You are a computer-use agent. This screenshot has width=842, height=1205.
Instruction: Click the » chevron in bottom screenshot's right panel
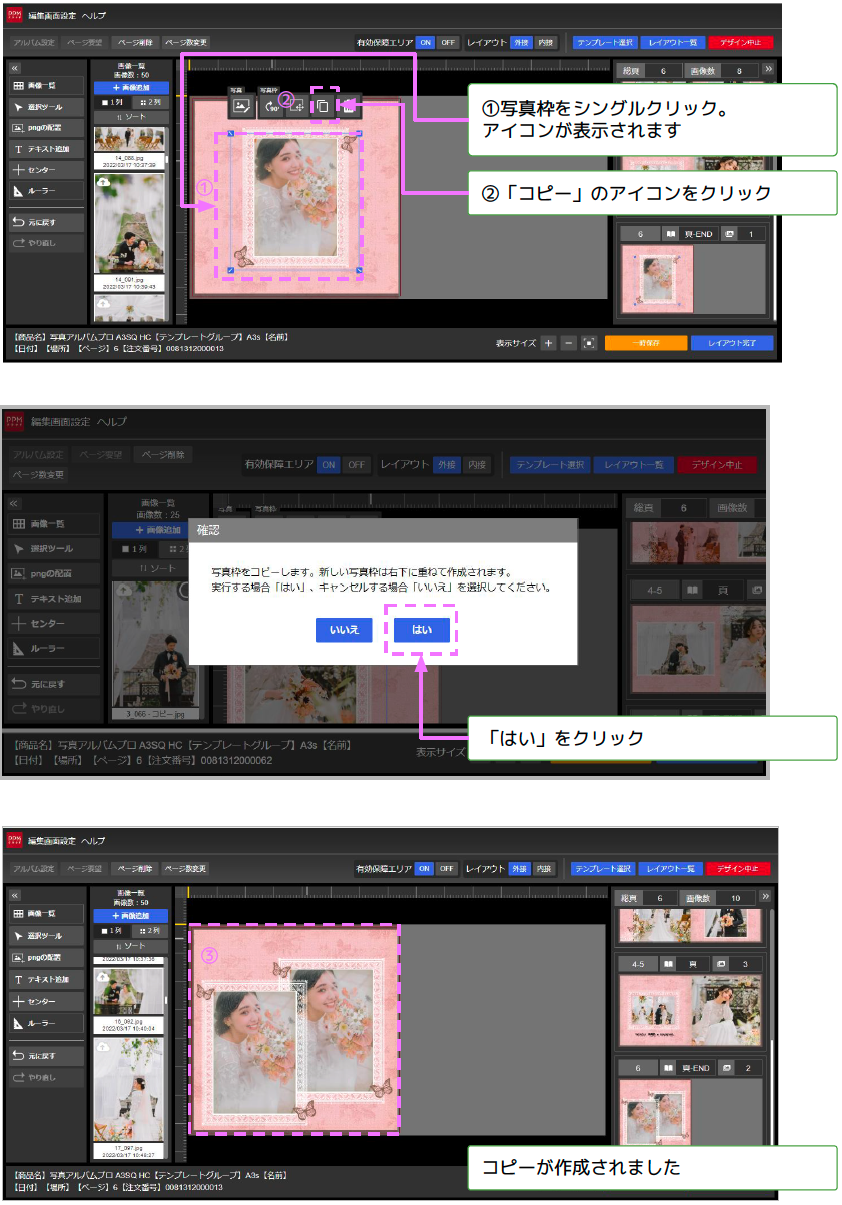point(766,897)
